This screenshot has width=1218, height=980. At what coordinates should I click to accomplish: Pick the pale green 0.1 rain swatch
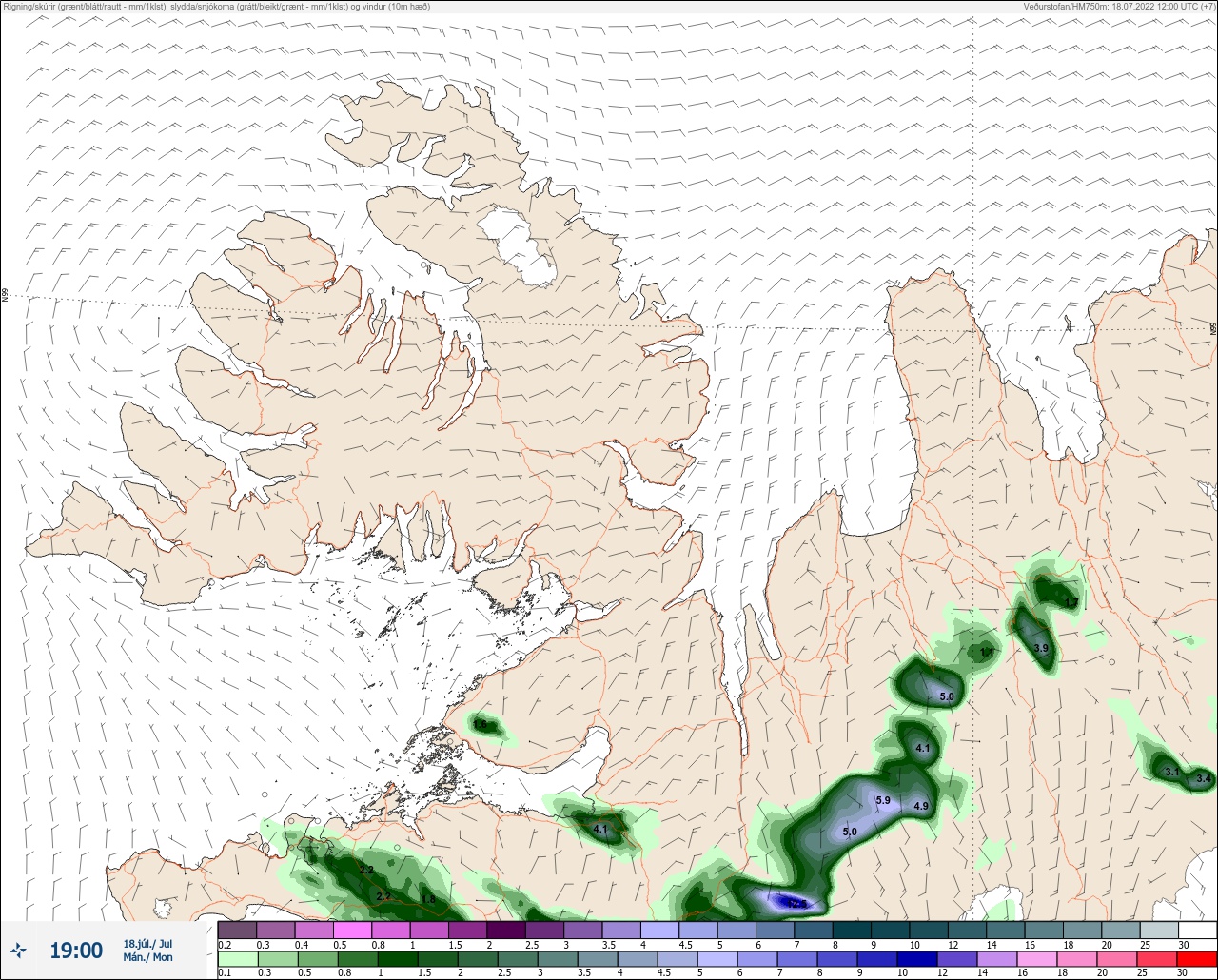click(x=237, y=958)
